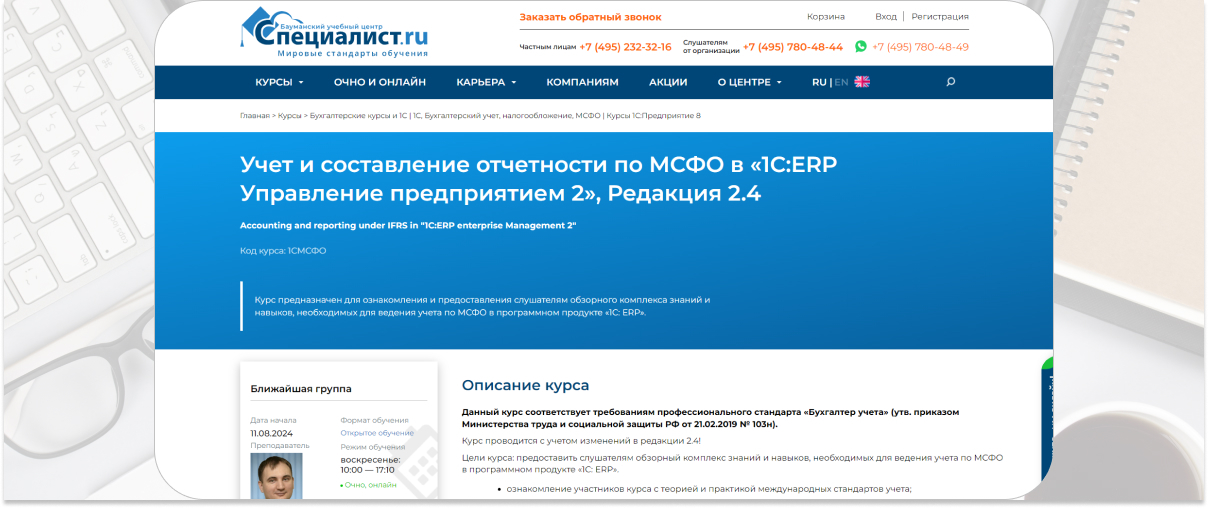Expand the КУРСЫ dropdown menu
1208x508 pixels.
(x=279, y=82)
